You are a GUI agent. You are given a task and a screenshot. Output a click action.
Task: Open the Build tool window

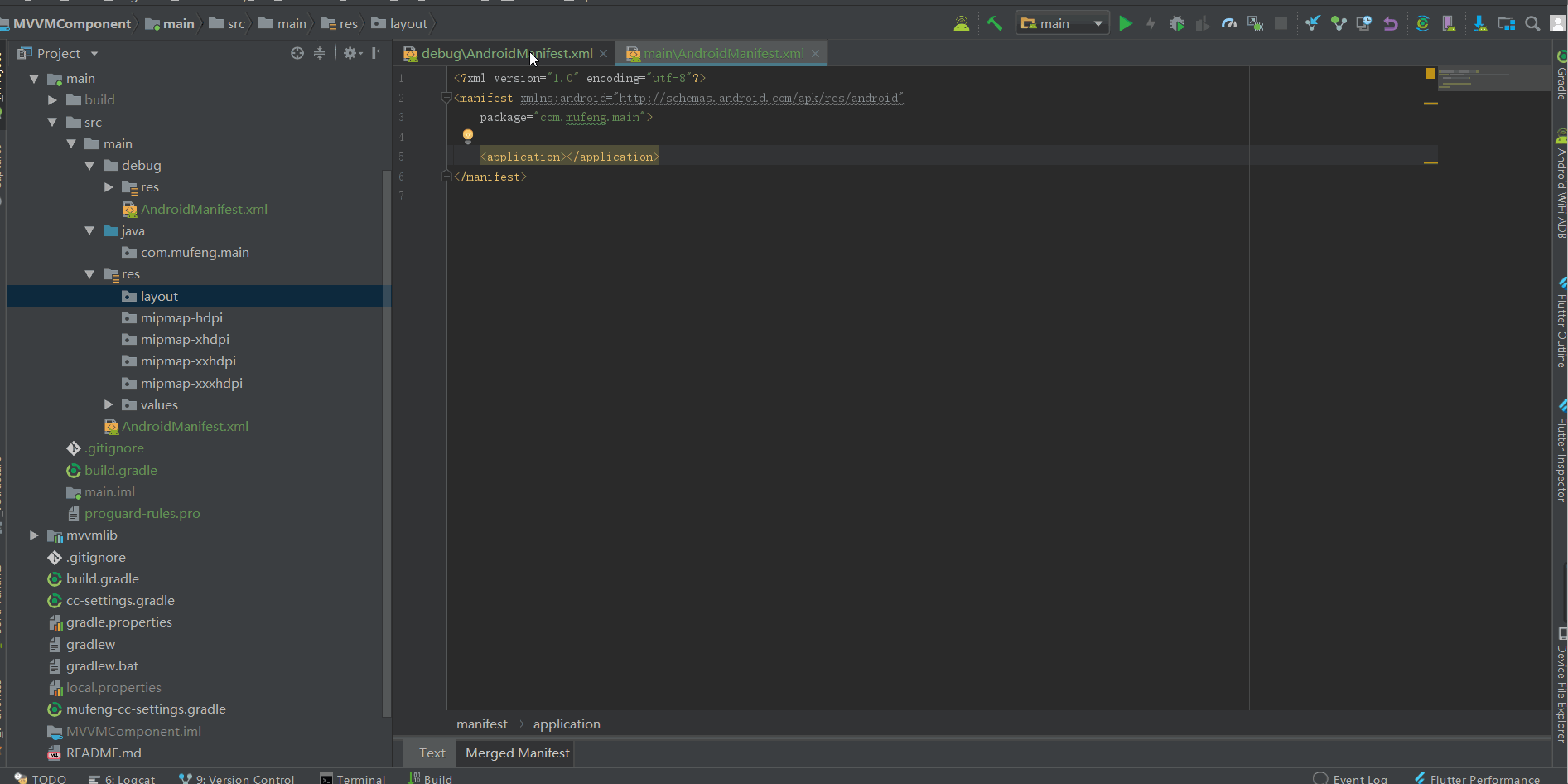[x=430, y=779]
